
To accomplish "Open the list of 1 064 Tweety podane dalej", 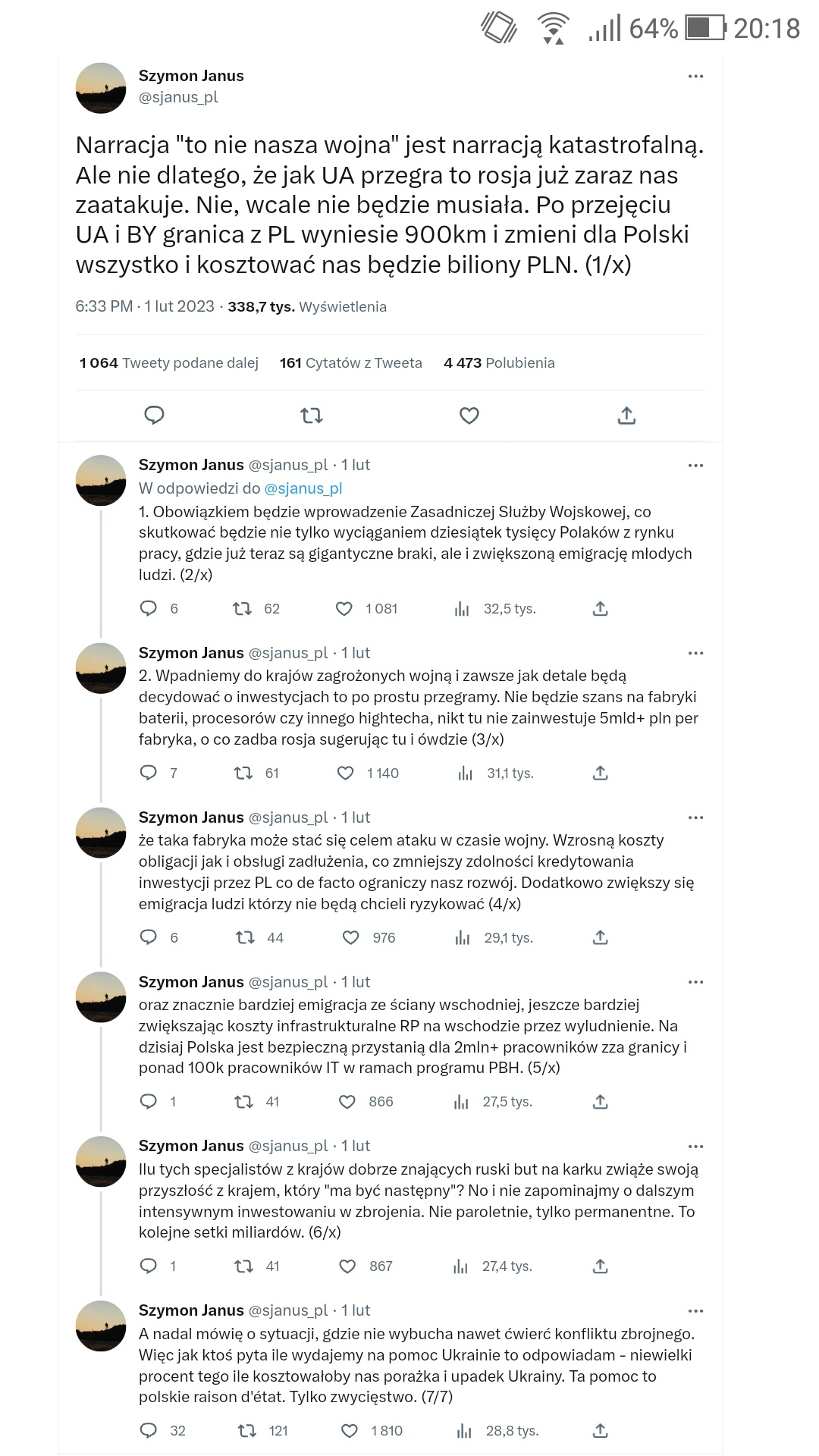I will 169,363.
